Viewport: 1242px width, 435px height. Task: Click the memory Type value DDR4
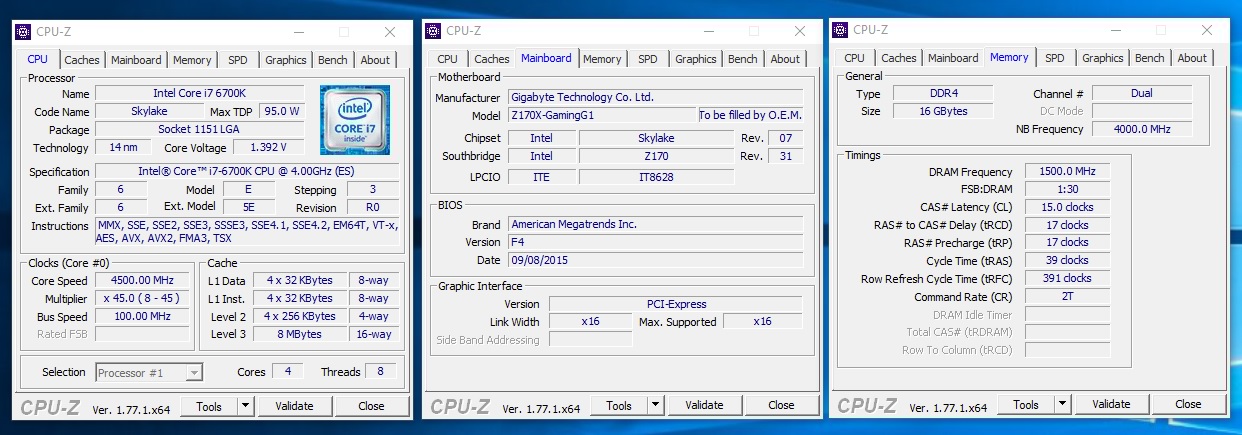pyautogui.click(x=943, y=93)
